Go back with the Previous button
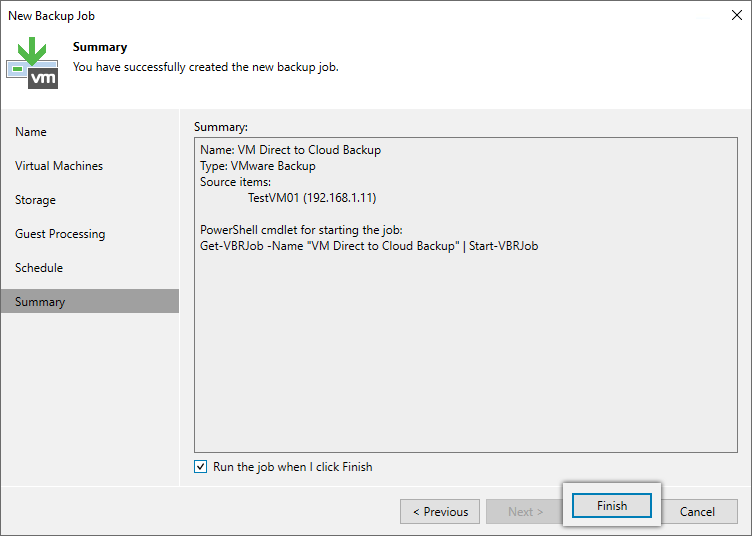The height and width of the screenshot is (536, 752). (x=440, y=512)
